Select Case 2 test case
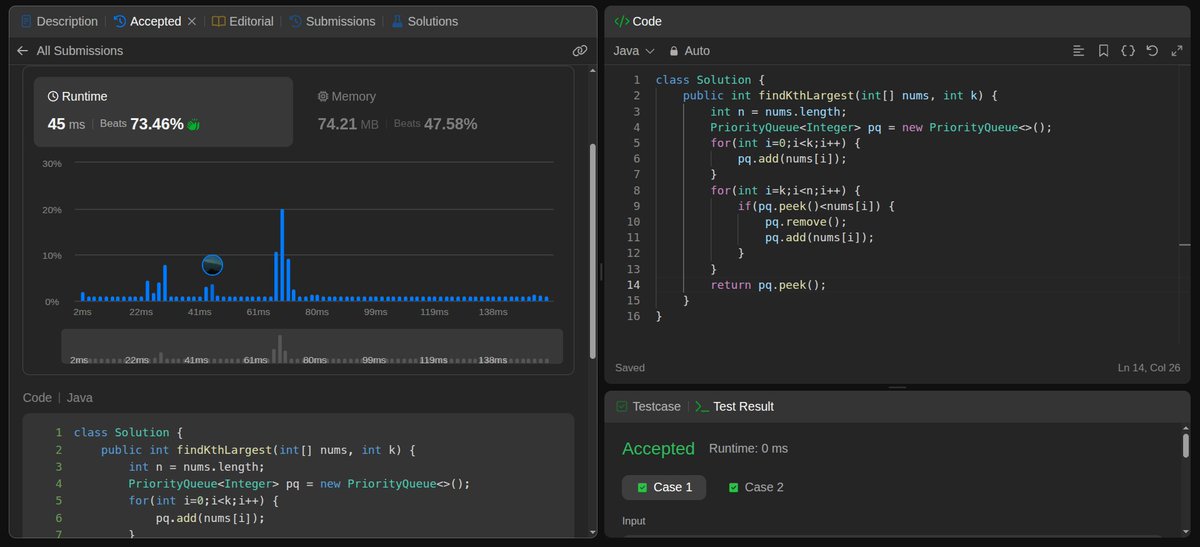 point(756,487)
